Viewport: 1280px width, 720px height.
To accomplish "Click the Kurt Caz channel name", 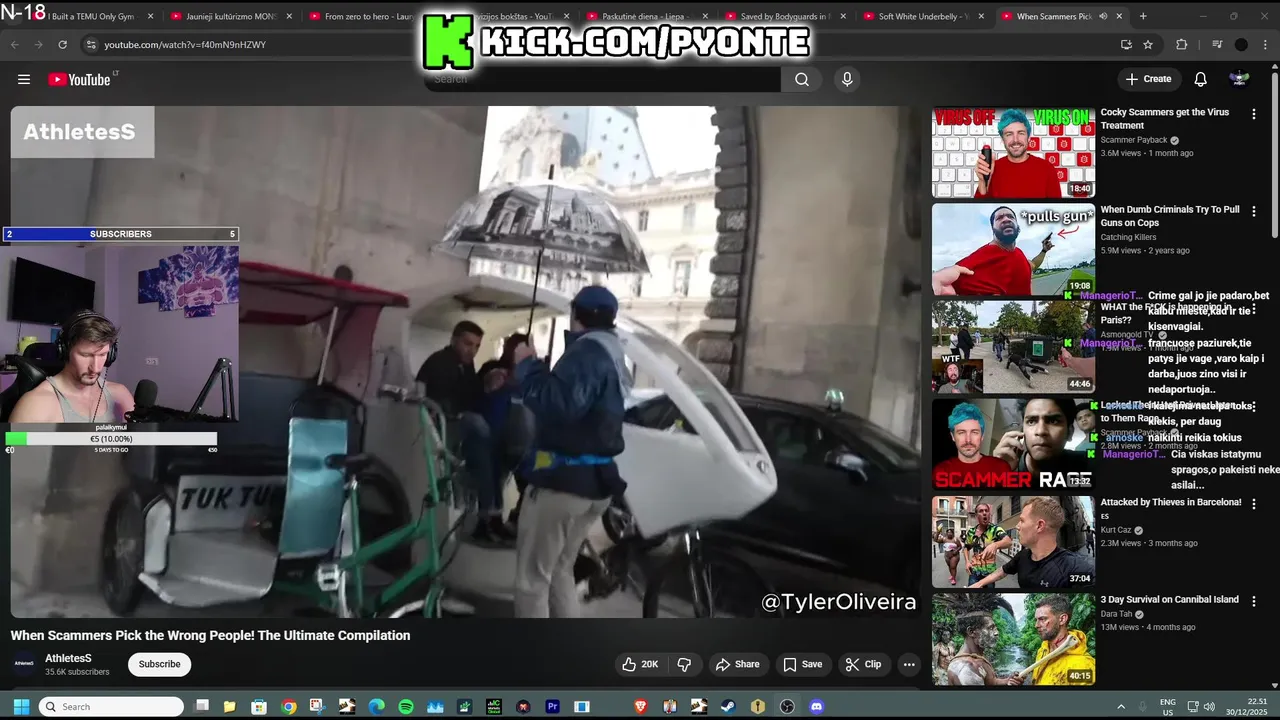I will pos(1117,530).
